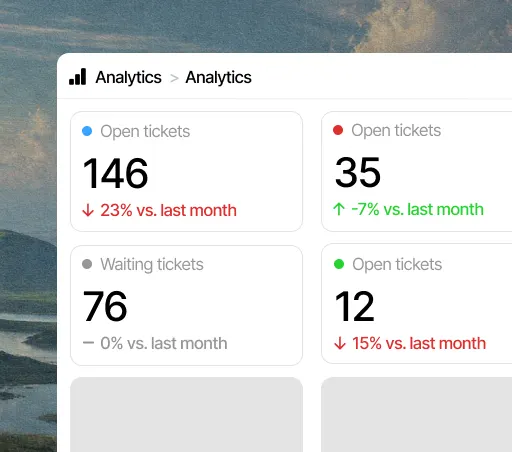Click the Open tickets label with green dot
The width and height of the screenshot is (512, 452).
[397, 264]
